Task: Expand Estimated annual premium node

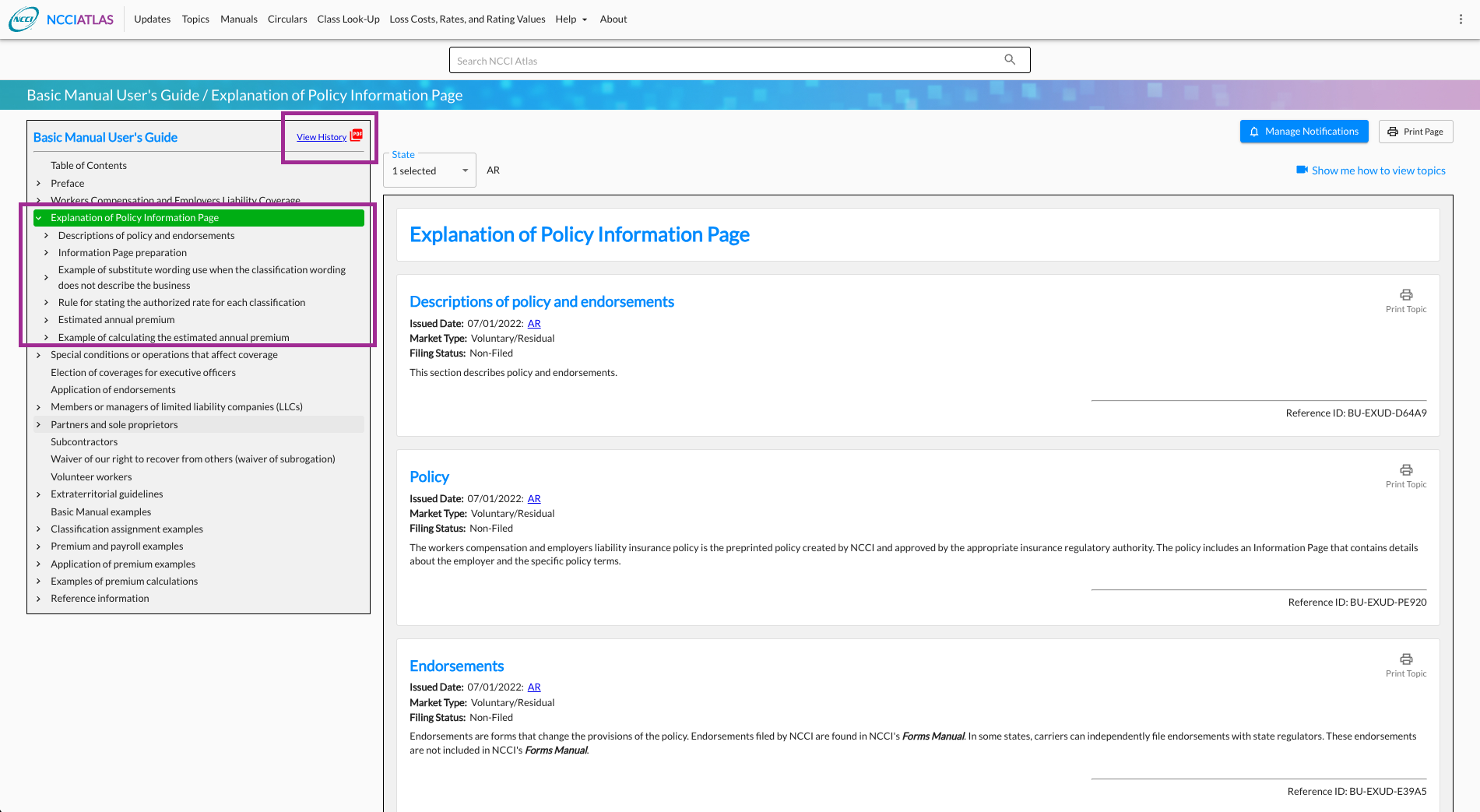Action: click(x=47, y=320)
